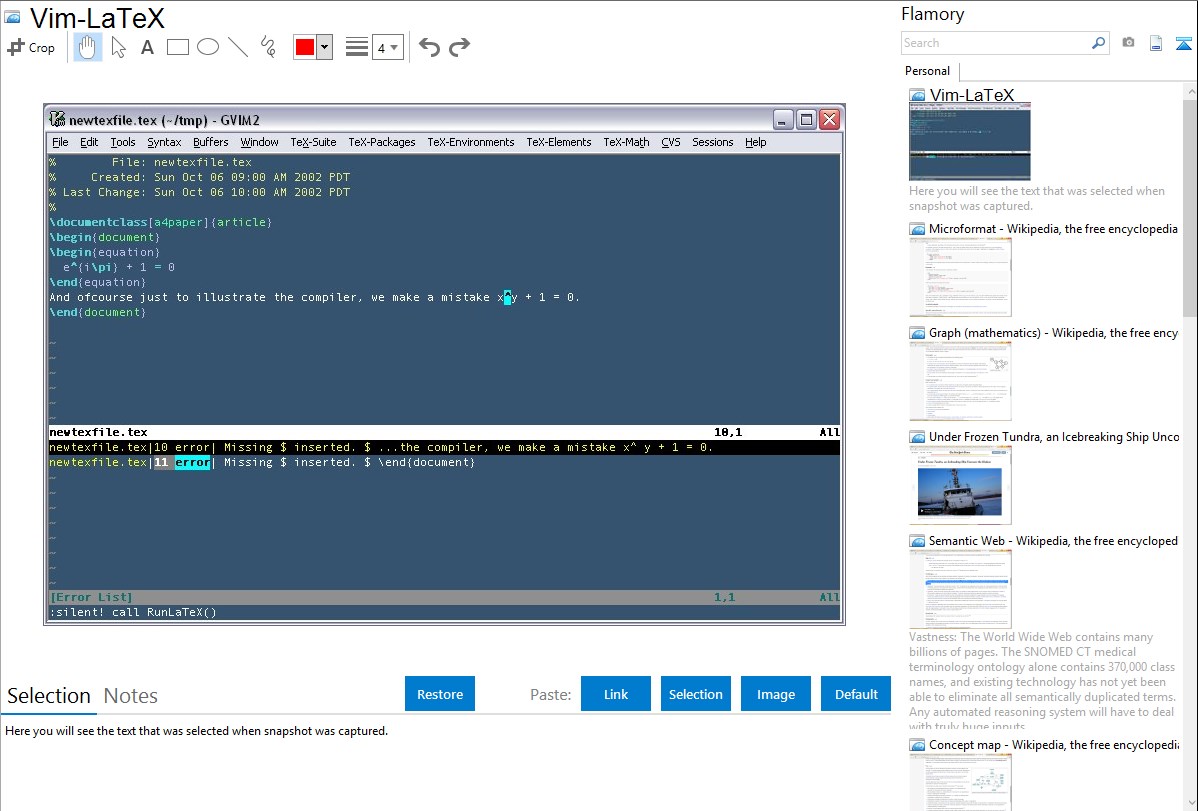Screen dimensions: 1198x811
Task: Click the Paste Image button
Action: point(776,694)
